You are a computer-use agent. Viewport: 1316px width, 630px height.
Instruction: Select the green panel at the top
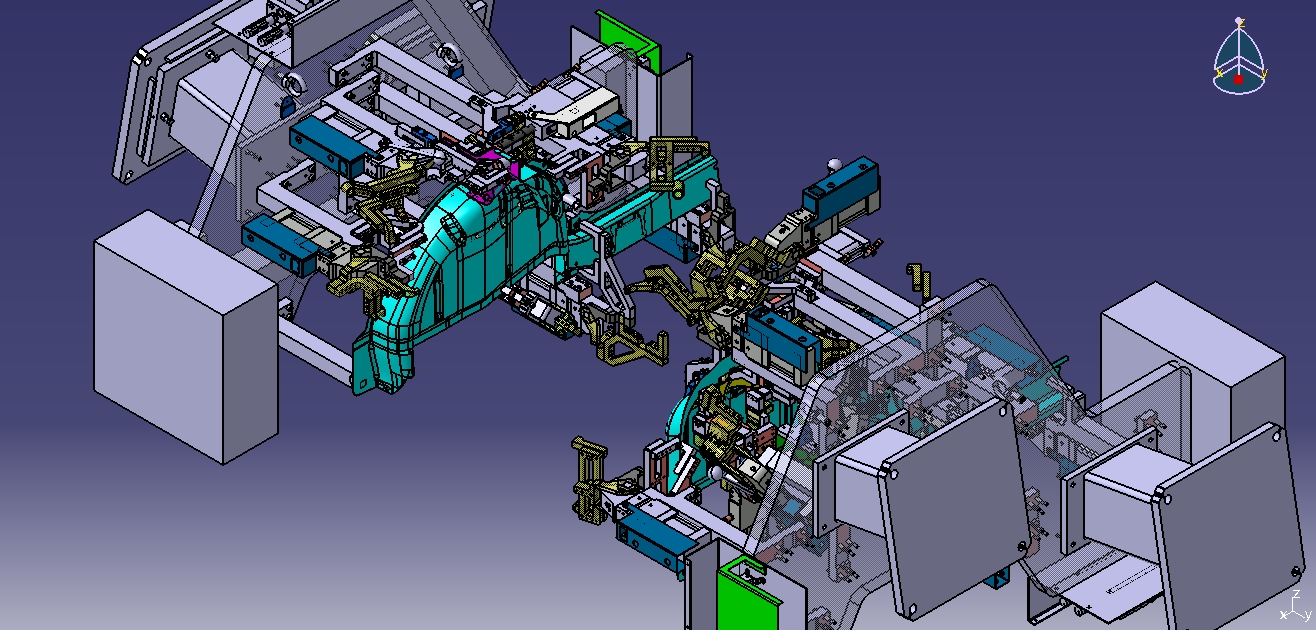(630, 40)
